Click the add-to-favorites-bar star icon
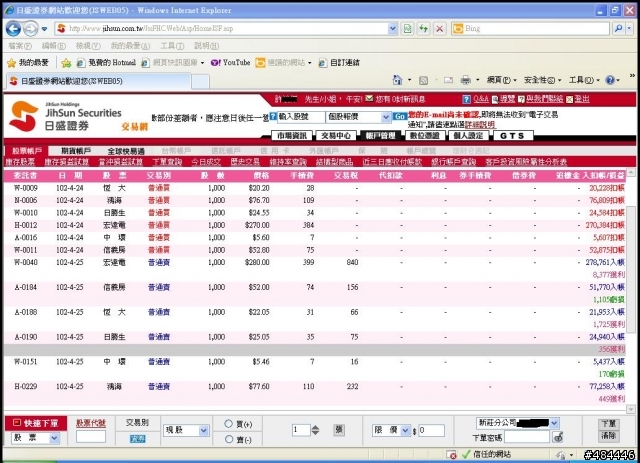Screen dimensions: 640x463 pyautogui.click(x=66, y=62)
